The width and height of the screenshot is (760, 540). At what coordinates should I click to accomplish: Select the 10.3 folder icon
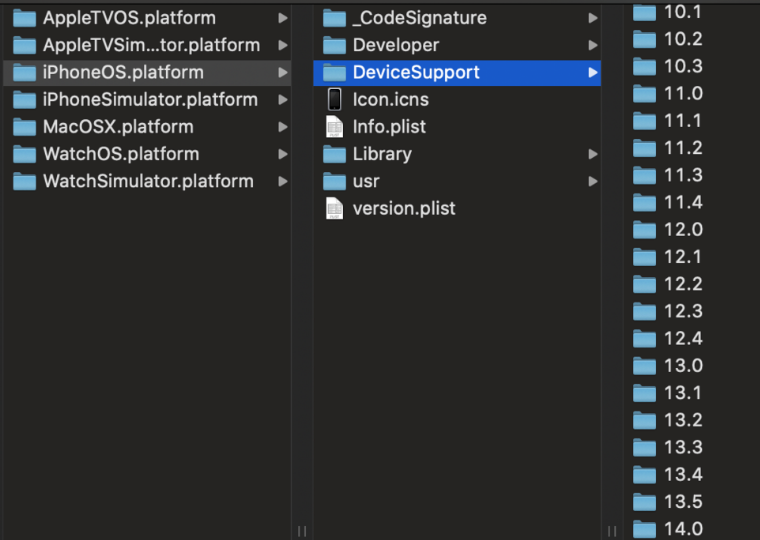(x=645, y=66)
